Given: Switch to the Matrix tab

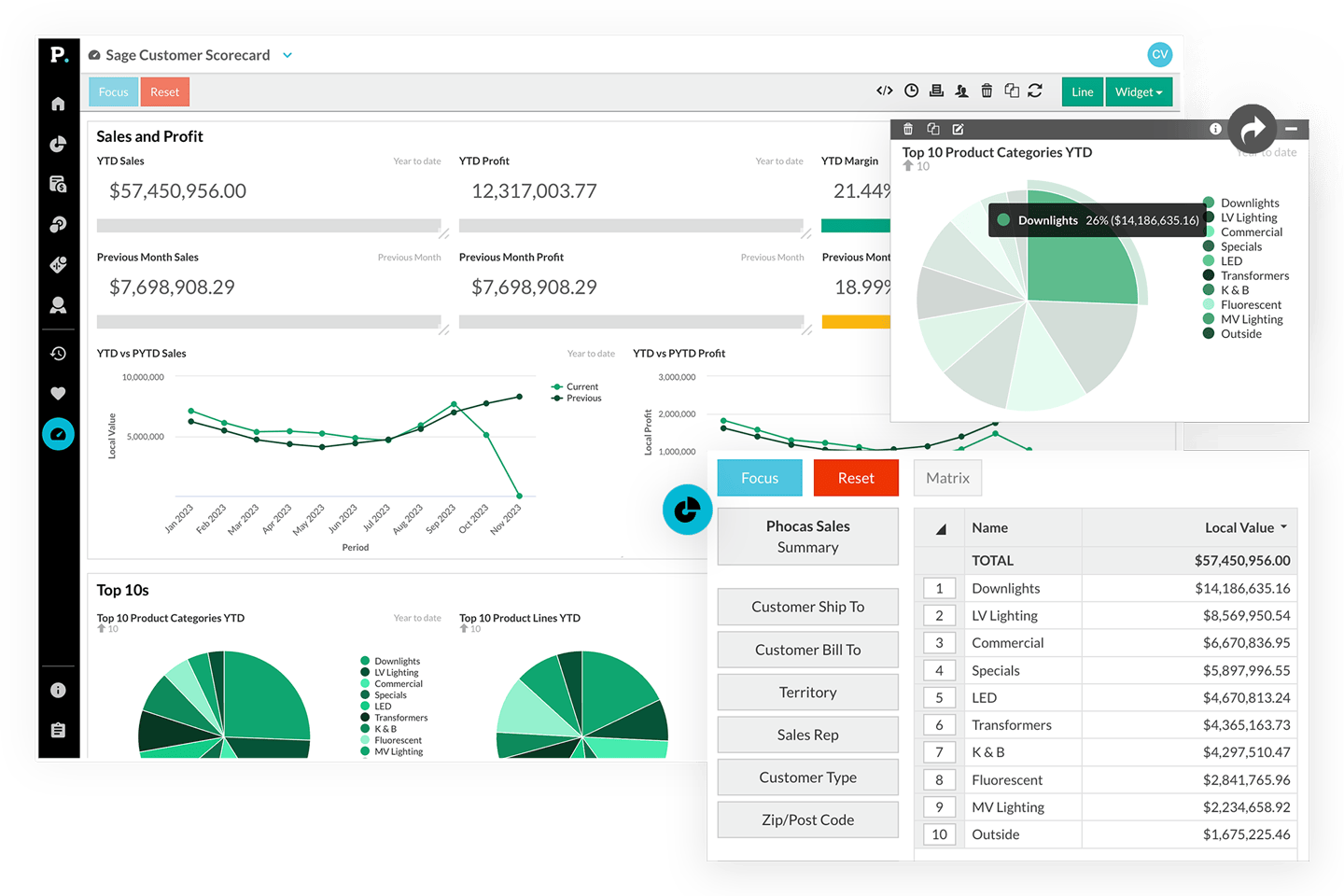Looking at the screenshot, I should pos(947,478).
